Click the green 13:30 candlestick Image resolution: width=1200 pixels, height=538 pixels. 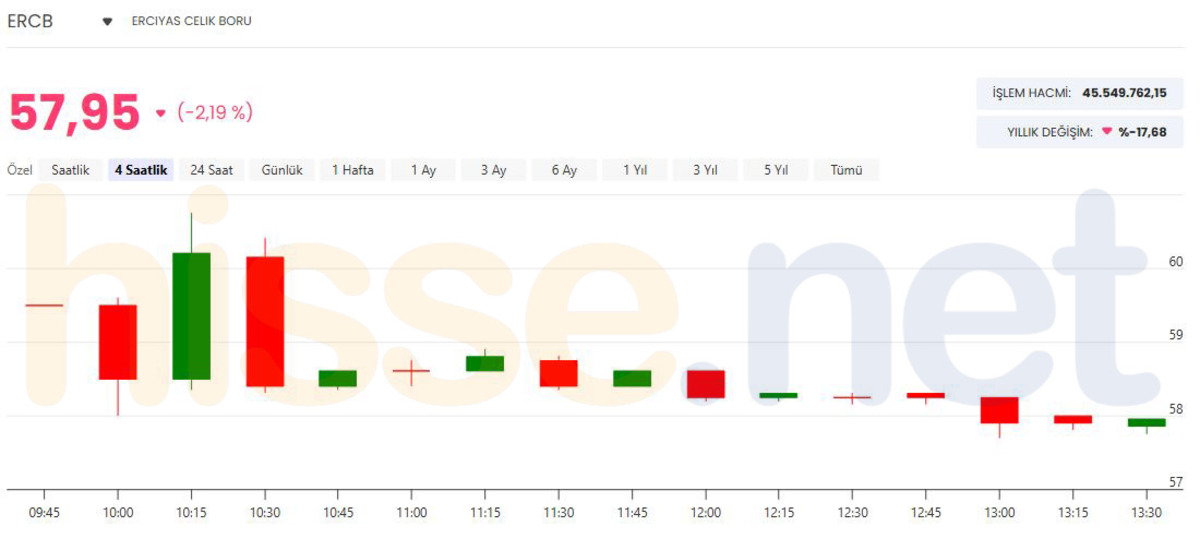point(1146,423)
